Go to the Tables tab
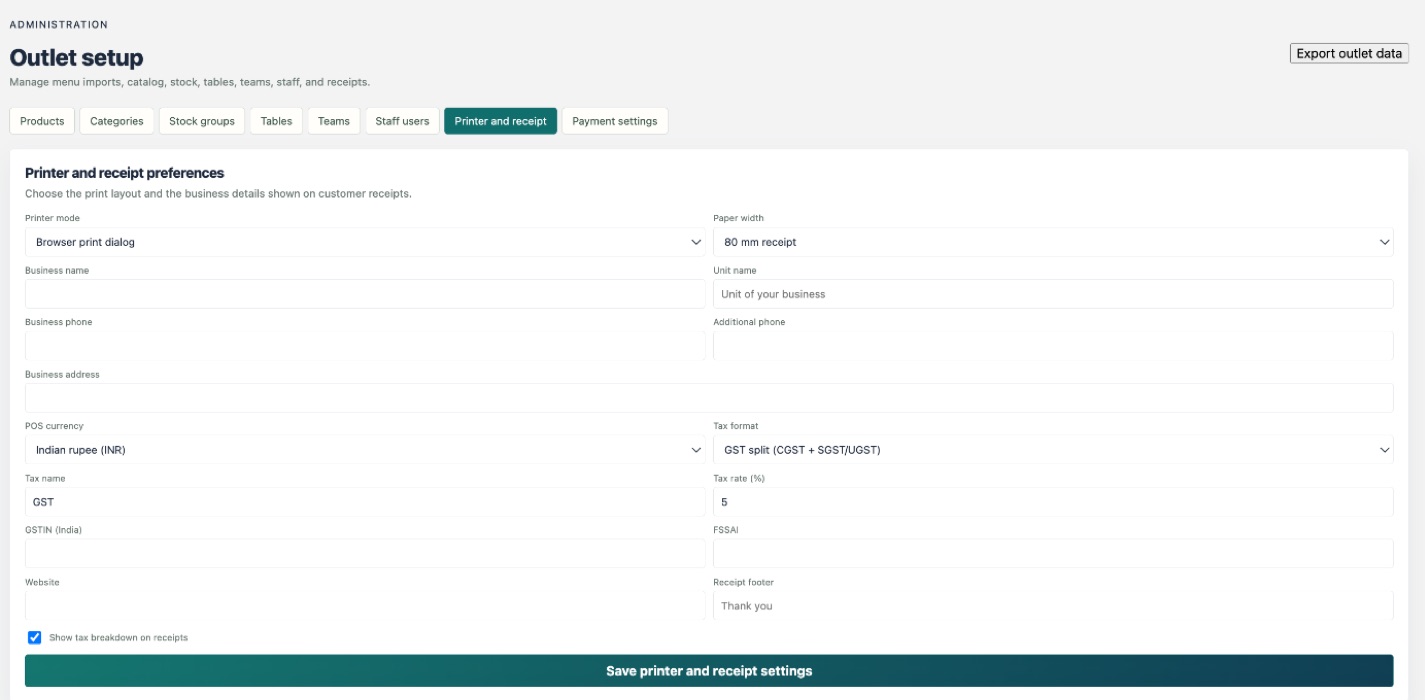Screen dimensions: 1425x700 point(276,121)
